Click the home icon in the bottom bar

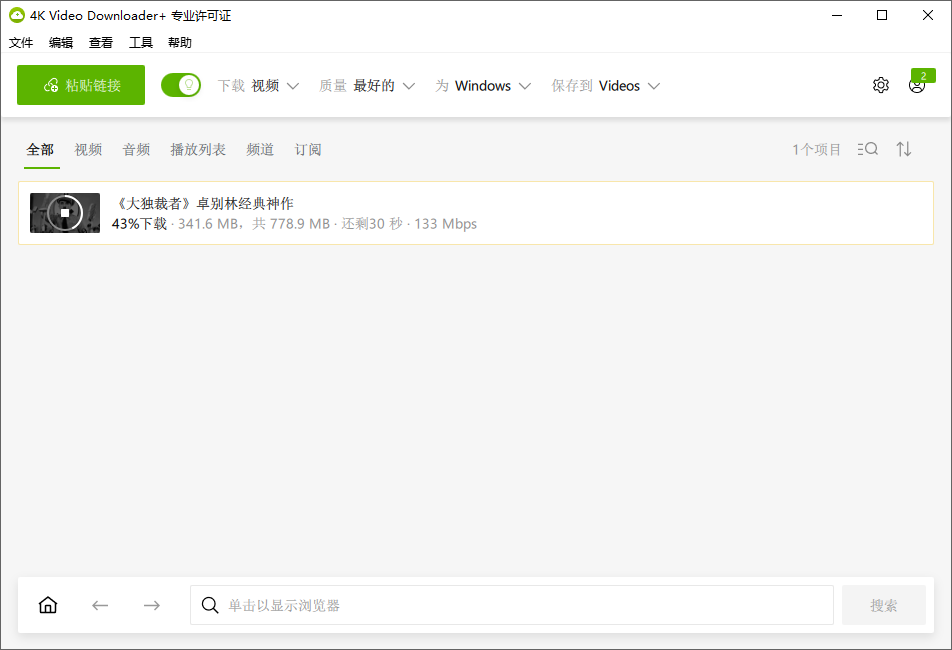pos(47,605)
